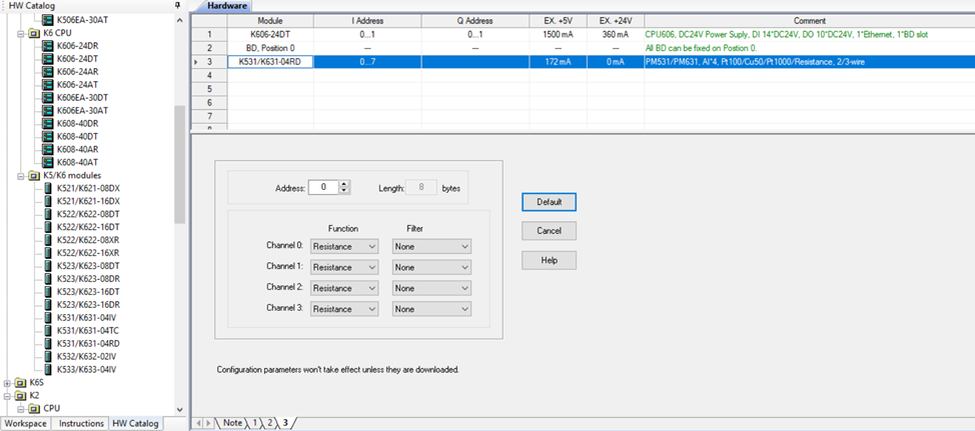Open Channel 2 Filter dropdown
This screenshot has width=975, height=431.
pyautogui.click(x=432, y=289)
